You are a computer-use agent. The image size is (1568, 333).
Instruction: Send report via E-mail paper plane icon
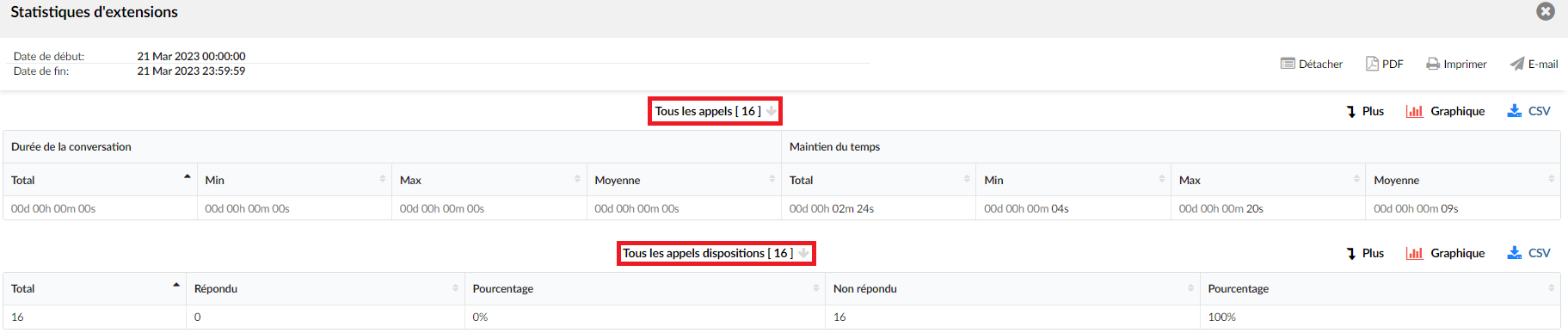(1517, 64)
